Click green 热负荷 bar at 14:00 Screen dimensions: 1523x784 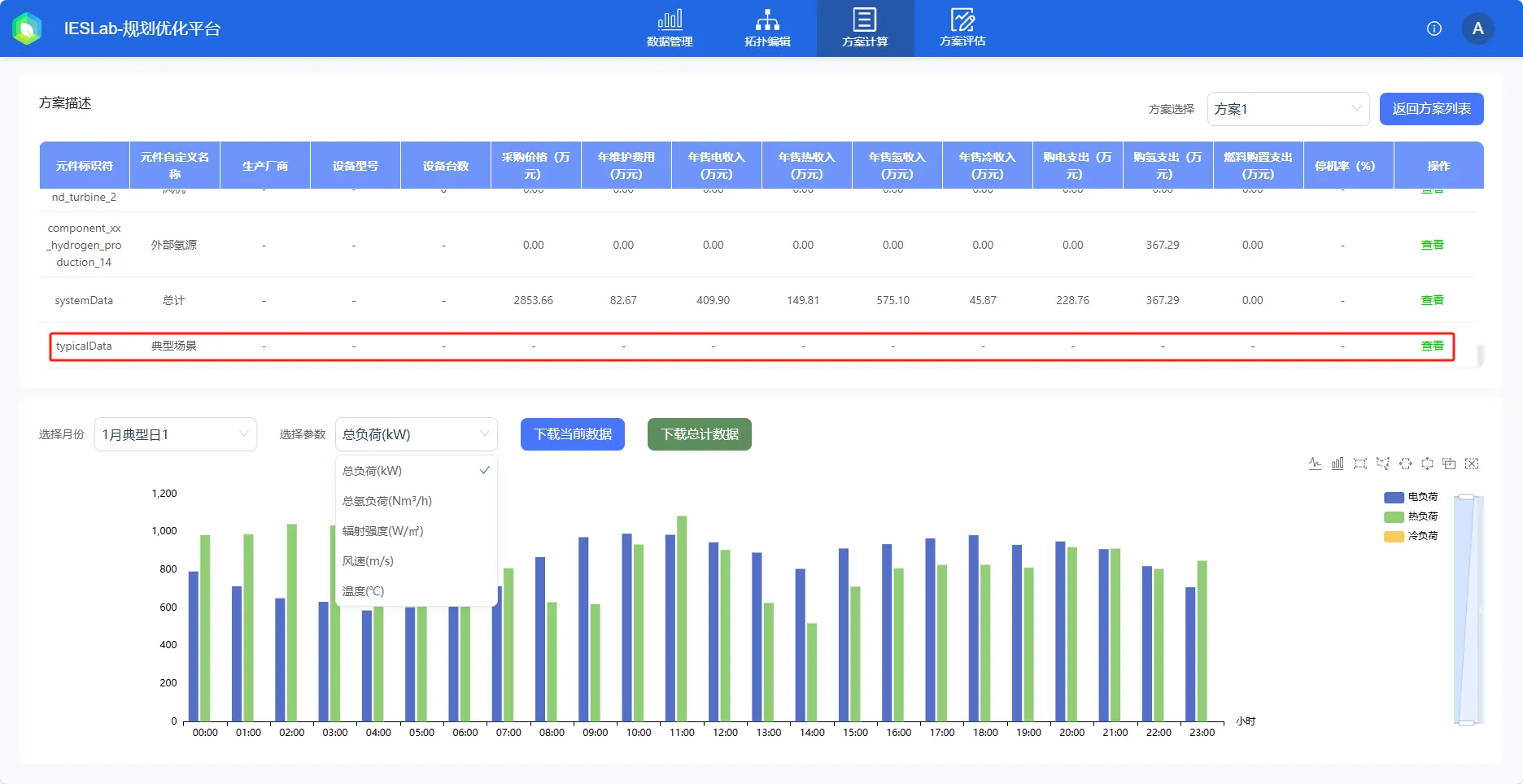click(x=812, y=673)
